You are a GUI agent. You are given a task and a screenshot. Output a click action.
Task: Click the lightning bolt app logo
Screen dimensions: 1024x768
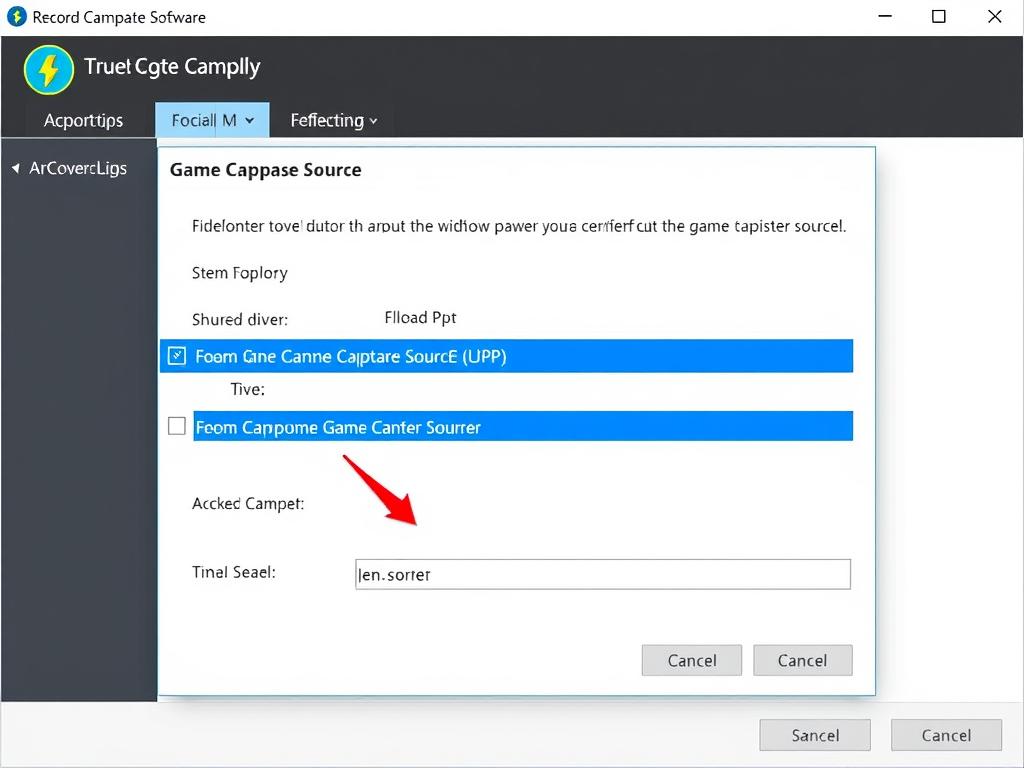coord(48,69)
